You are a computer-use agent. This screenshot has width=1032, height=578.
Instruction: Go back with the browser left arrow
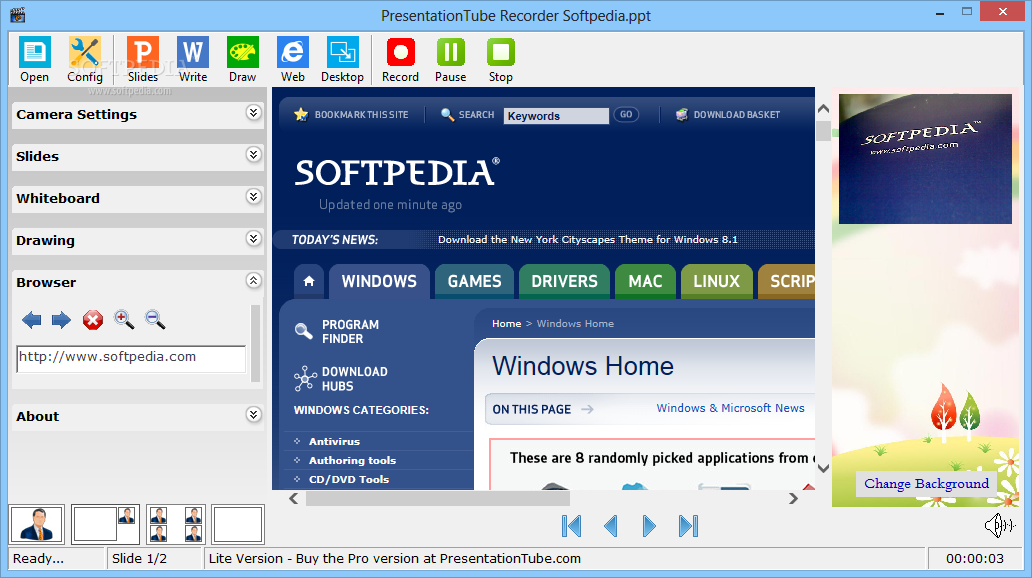(x=31, y=320)
